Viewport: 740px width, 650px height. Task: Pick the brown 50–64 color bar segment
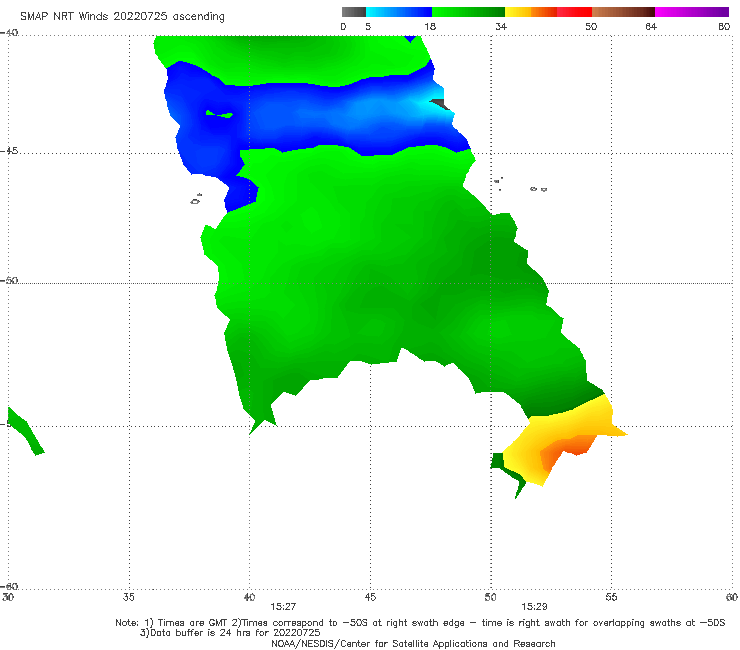pyautogui.click(x=623, y=12)
